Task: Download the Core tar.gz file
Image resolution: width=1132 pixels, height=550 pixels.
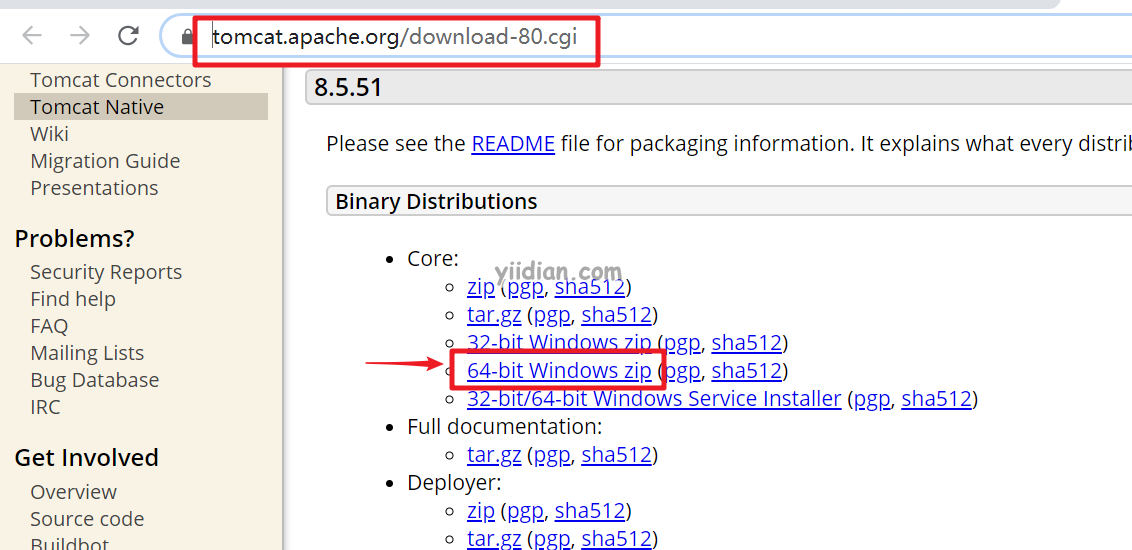Action: coord(494,315)
